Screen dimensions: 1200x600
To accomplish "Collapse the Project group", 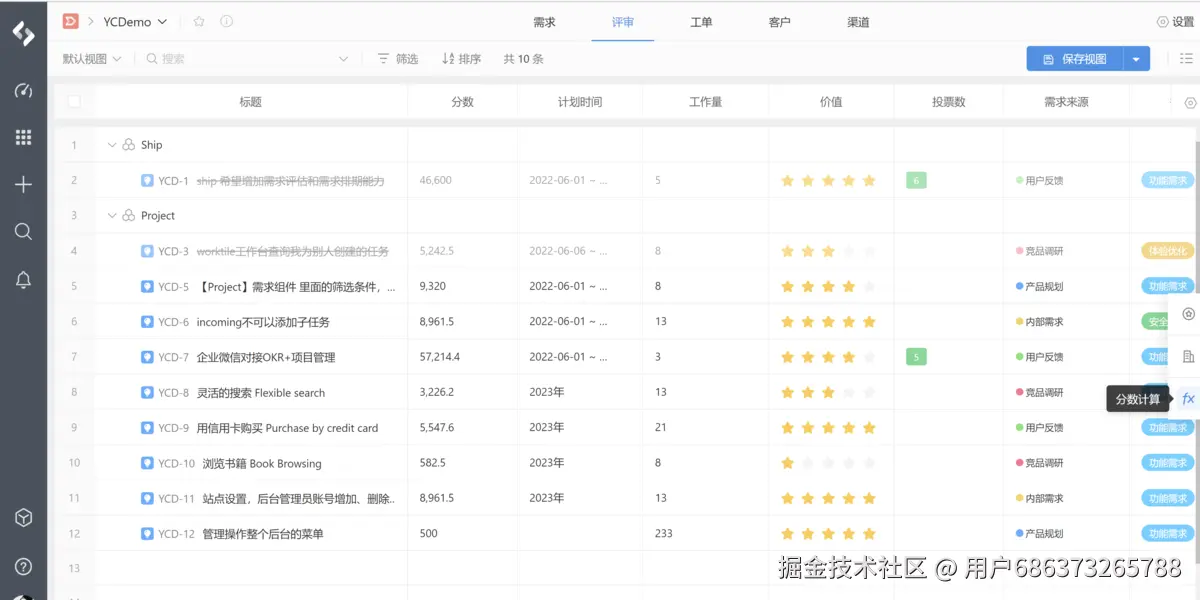I will pos(111,216).
